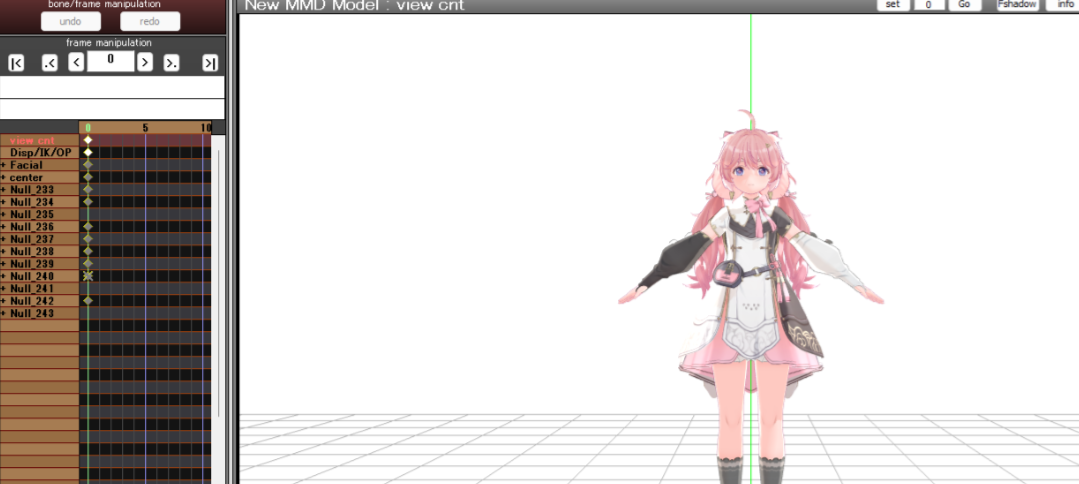The image size is (1079, 484).
Task: Jump to the first frame button
Action: coord(16,63)
